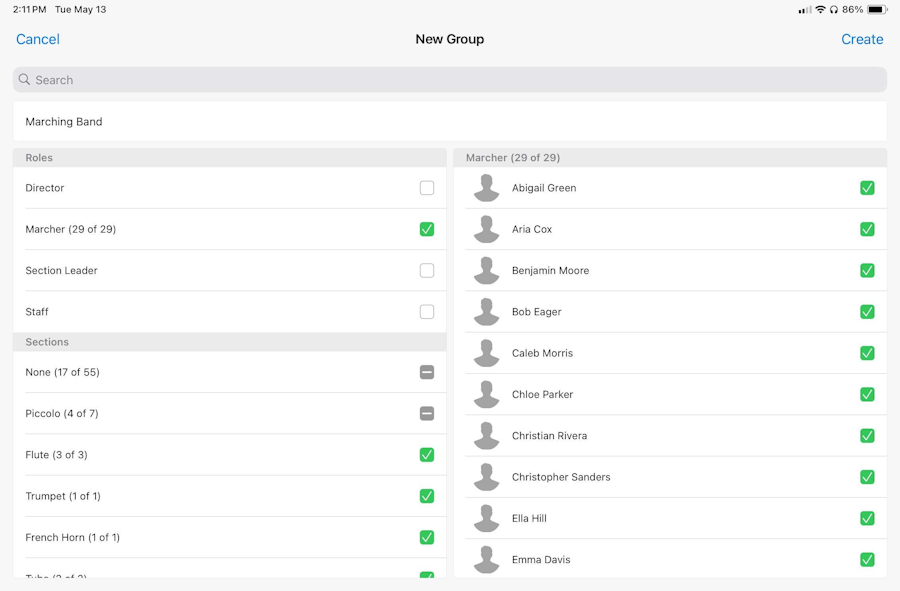Image resolution: width=900 pixels, height=591 pixels.
Task: Tap Chloe Parker's avatar icon
Action: [x=487, y=395]
